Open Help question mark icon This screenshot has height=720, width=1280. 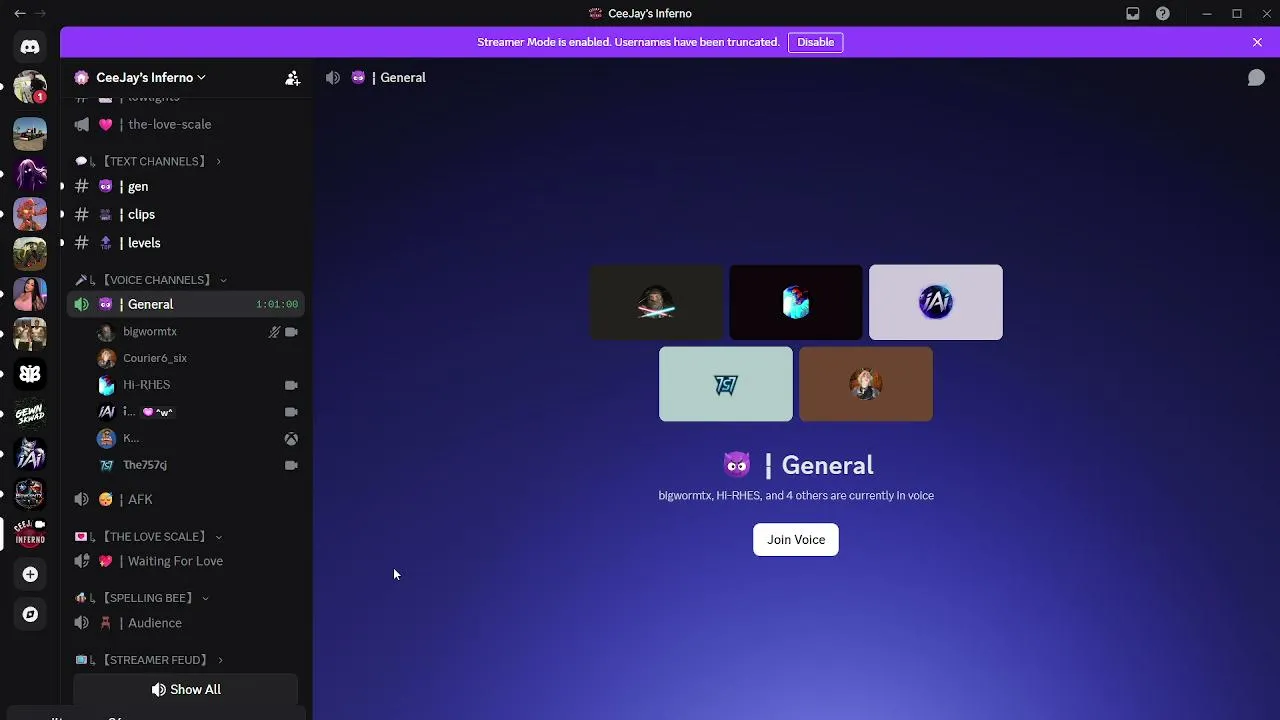(x=1162, y=14)
